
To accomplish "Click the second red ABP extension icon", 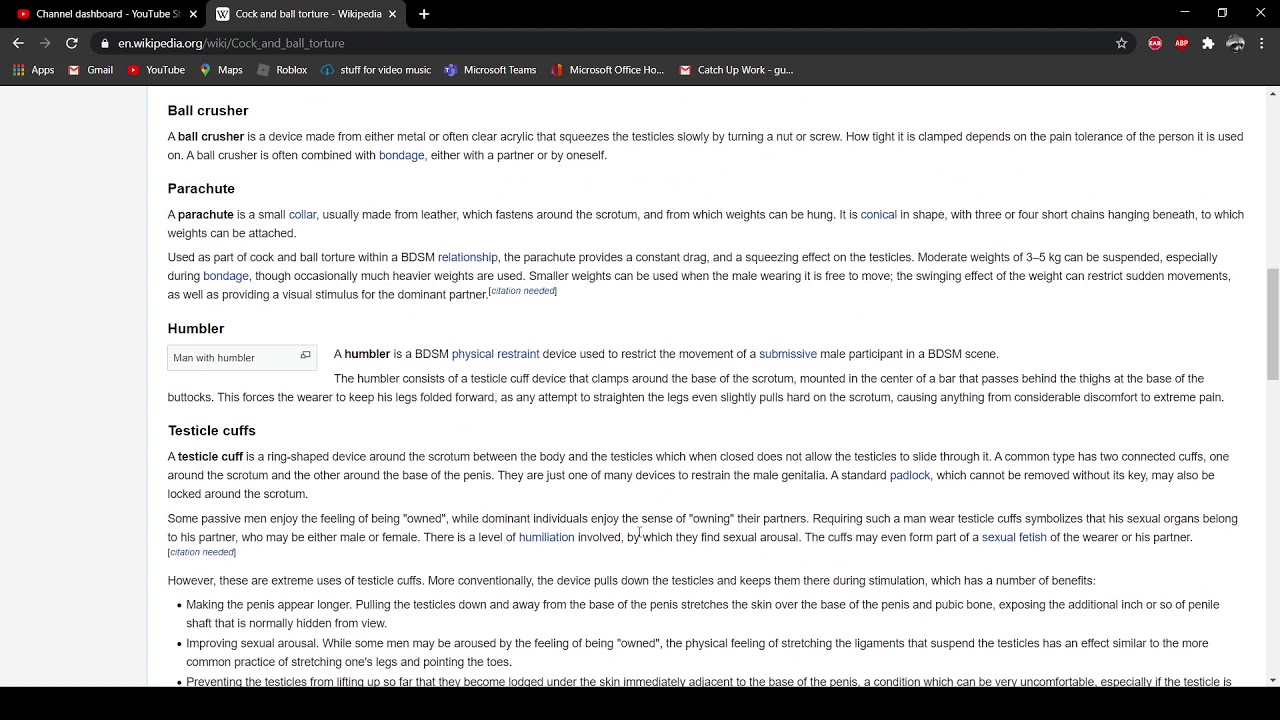I will click(x=1182, y=43).
